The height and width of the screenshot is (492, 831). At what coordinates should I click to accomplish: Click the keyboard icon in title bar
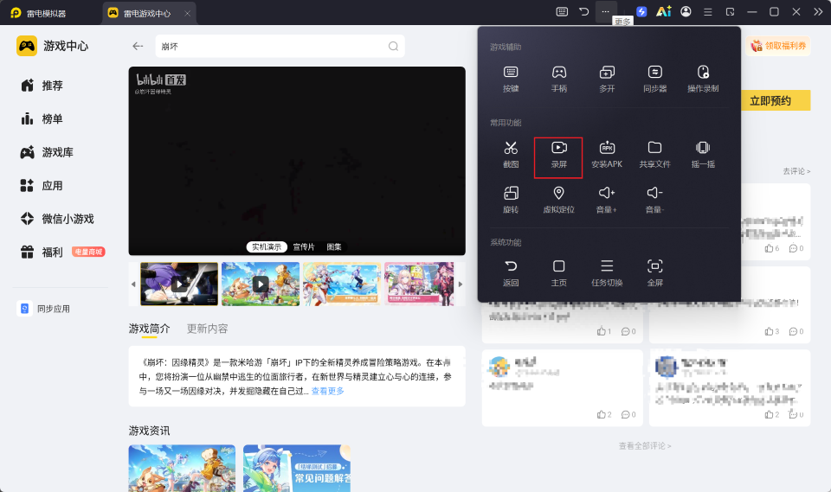562,12
